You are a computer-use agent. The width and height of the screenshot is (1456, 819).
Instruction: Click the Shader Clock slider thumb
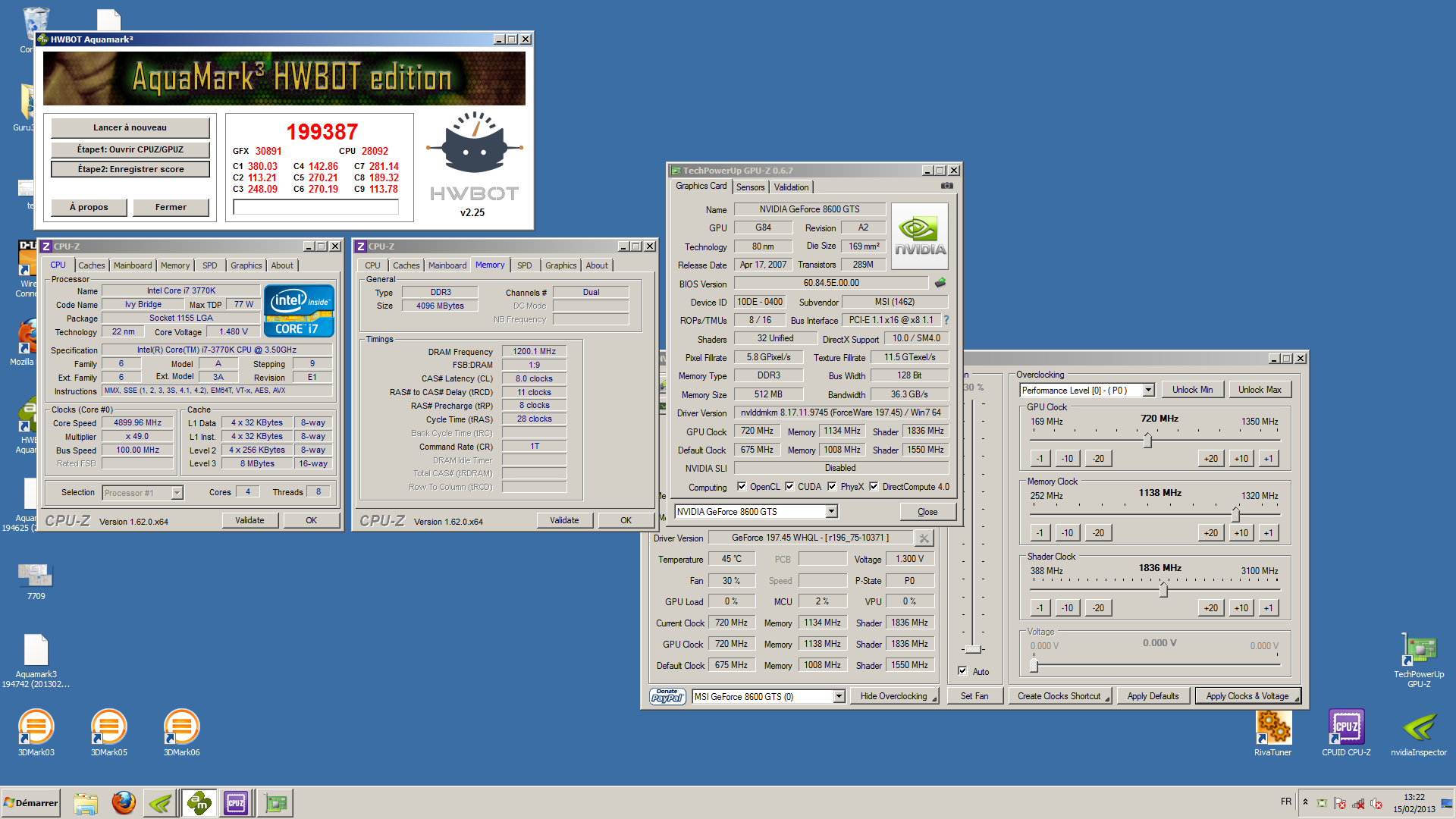tap(1163, 590)
